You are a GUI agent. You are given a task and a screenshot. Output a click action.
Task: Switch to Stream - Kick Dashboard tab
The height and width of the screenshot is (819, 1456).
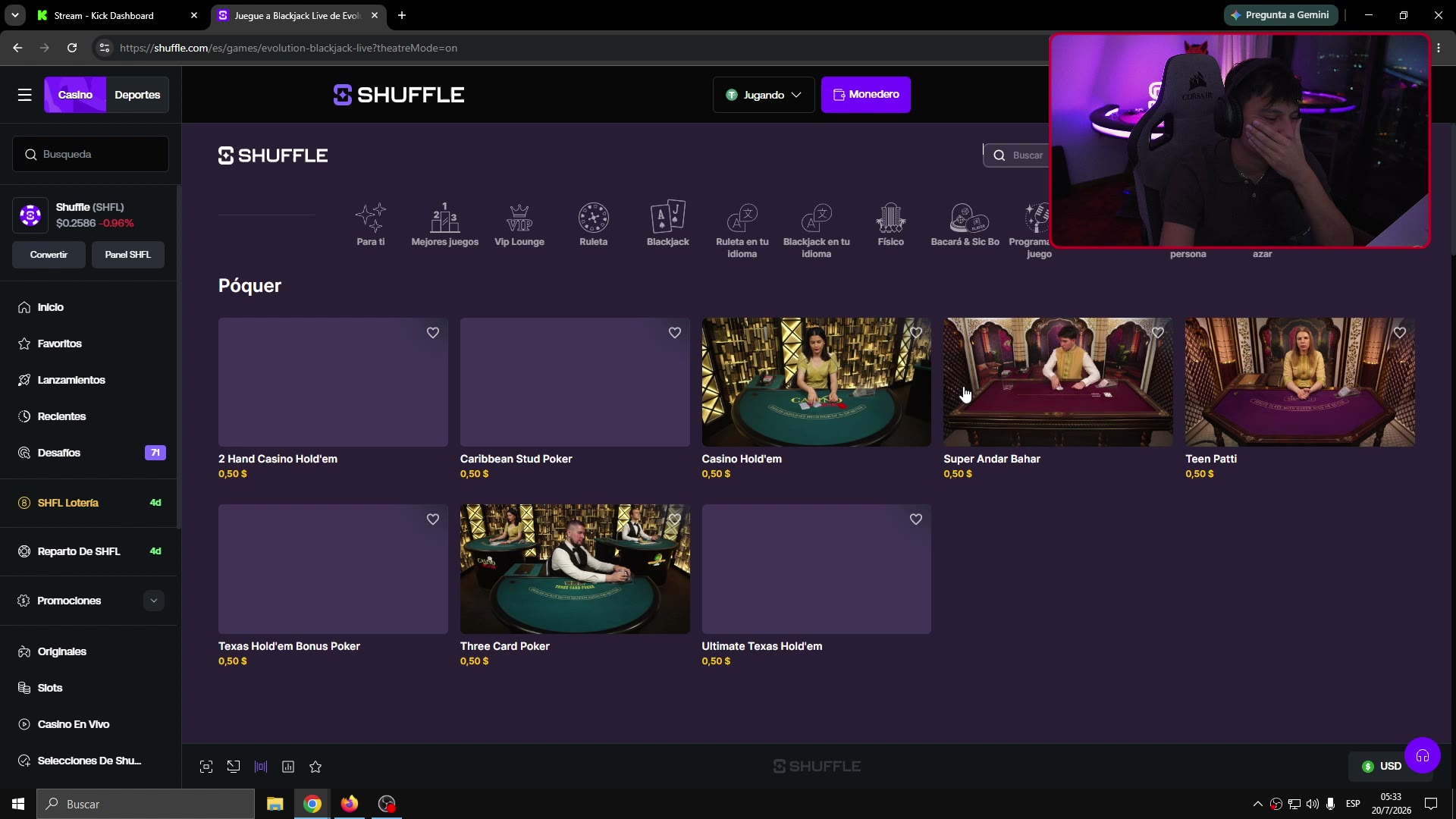118,15
